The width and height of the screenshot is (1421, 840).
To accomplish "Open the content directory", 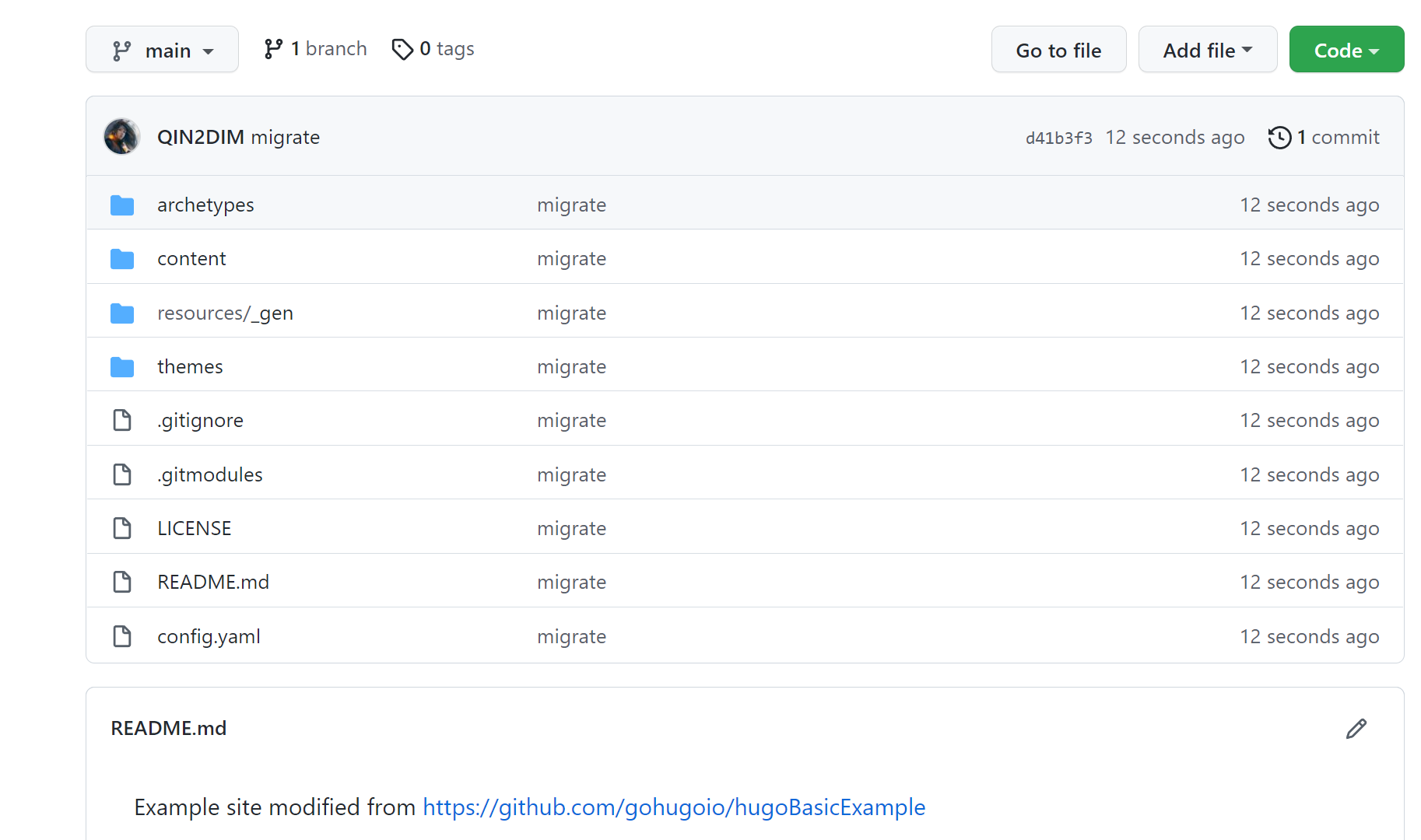I will (x=191, y=258).
